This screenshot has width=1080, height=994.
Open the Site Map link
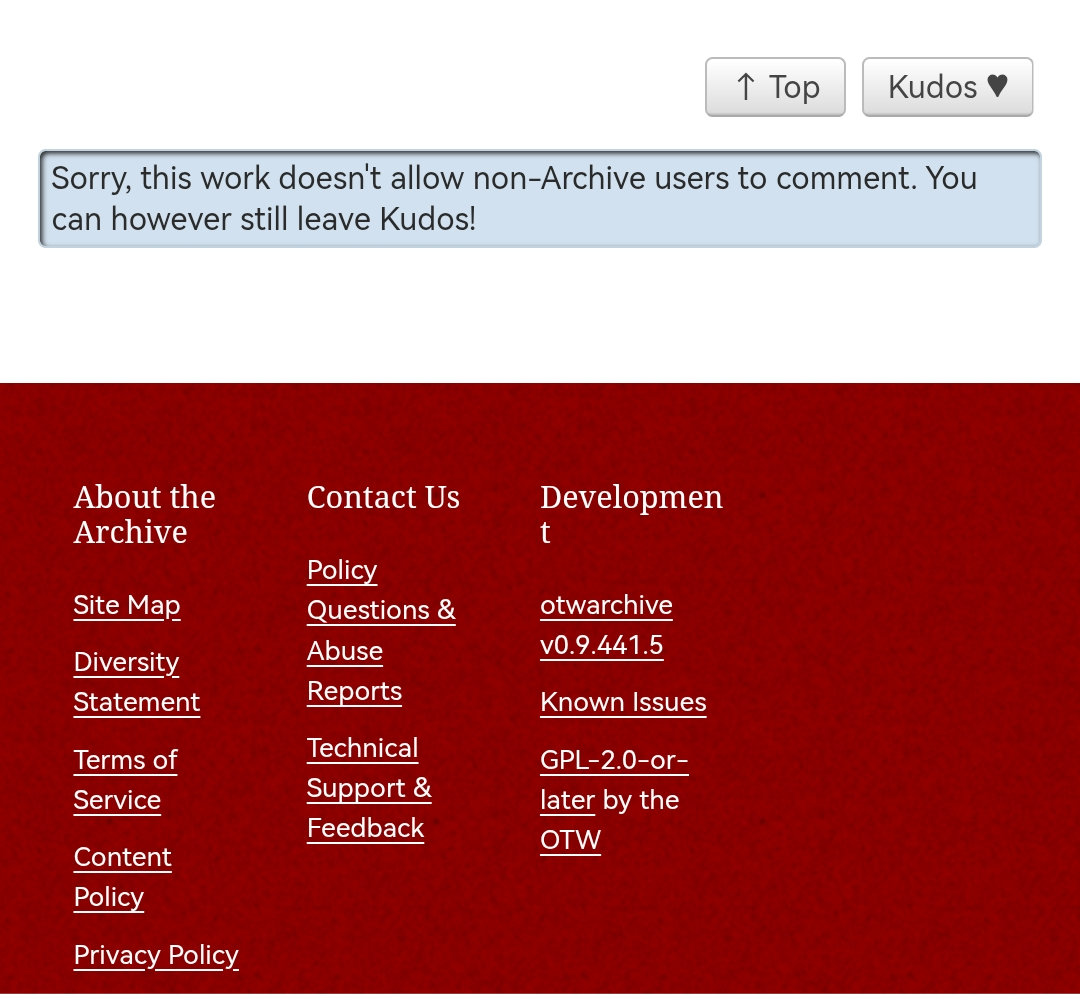127,605
